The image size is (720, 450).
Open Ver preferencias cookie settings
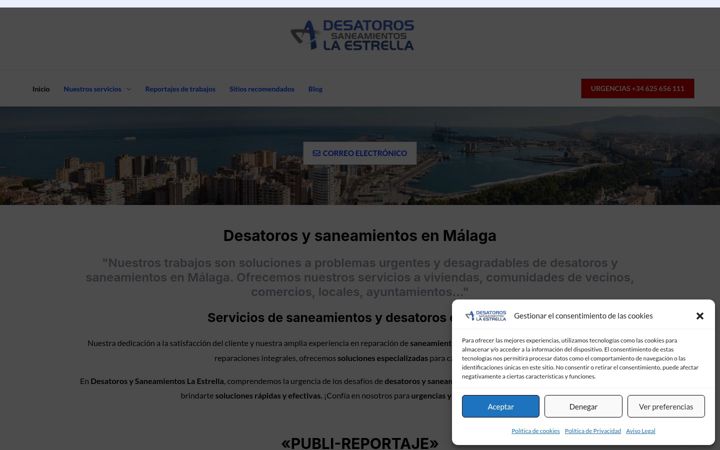coord(666,406)
